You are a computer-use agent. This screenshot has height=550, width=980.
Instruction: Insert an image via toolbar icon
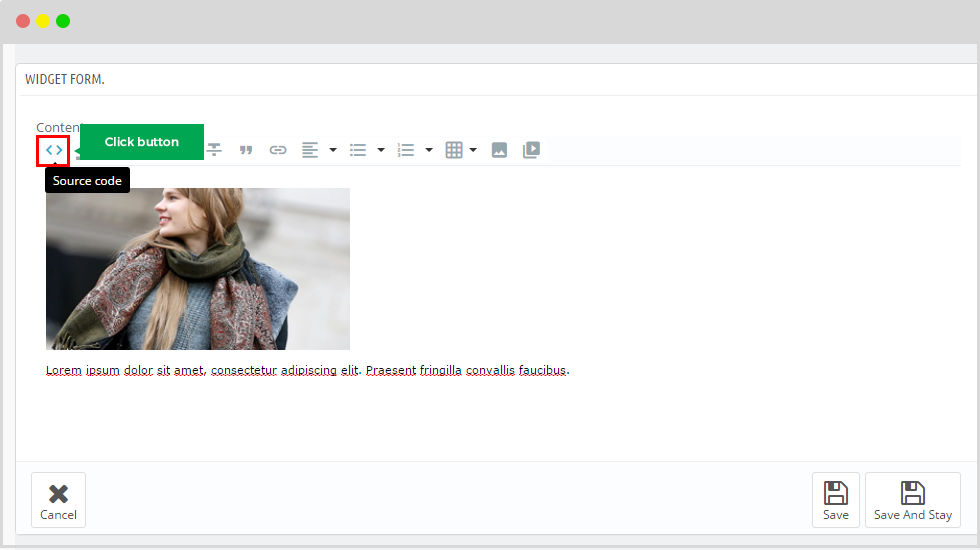click(x=499, y=150)
